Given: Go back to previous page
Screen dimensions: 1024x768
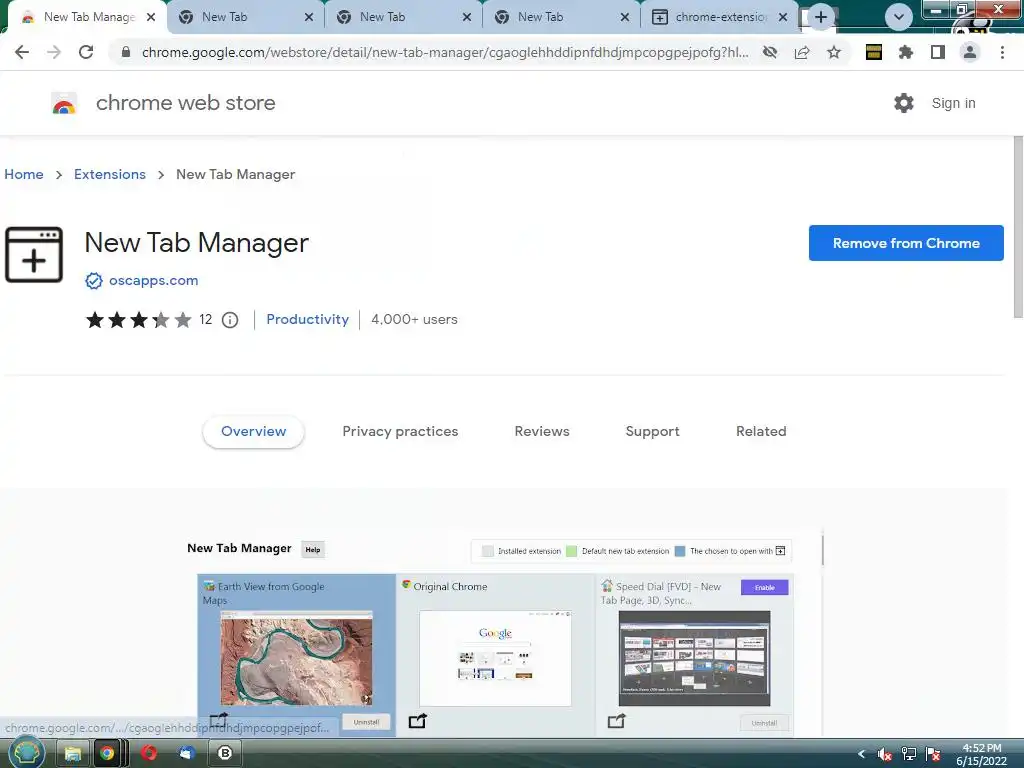Looking at the screenshot, I should tap(22, 52).
